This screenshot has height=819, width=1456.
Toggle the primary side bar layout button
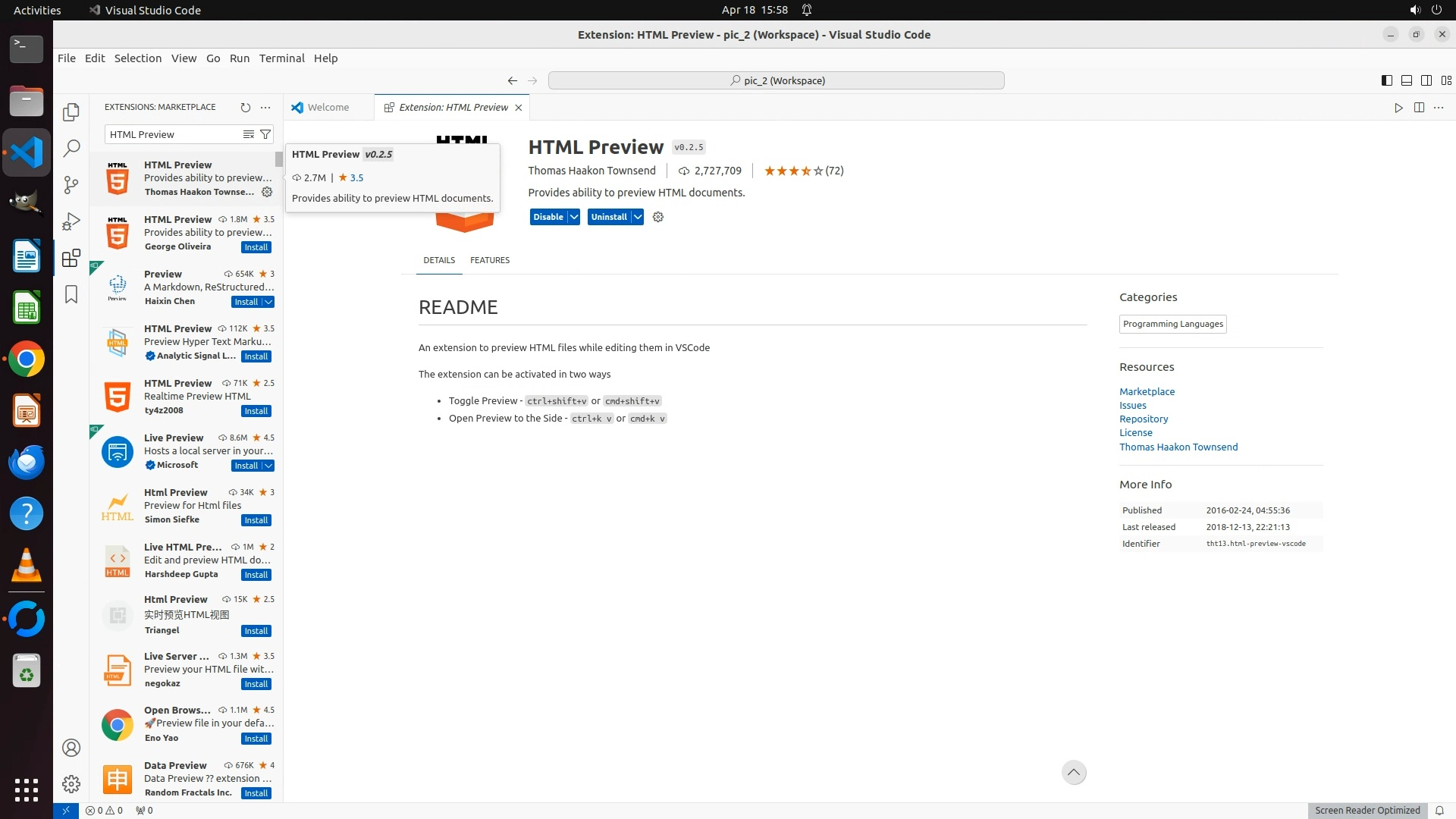[x=1386, y=80]
